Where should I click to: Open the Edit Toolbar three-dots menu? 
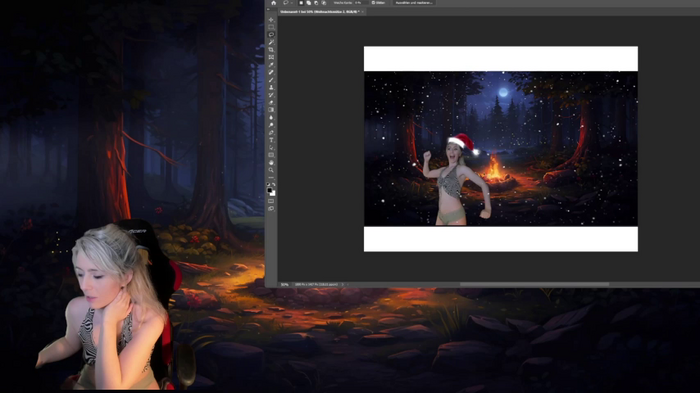271,178
